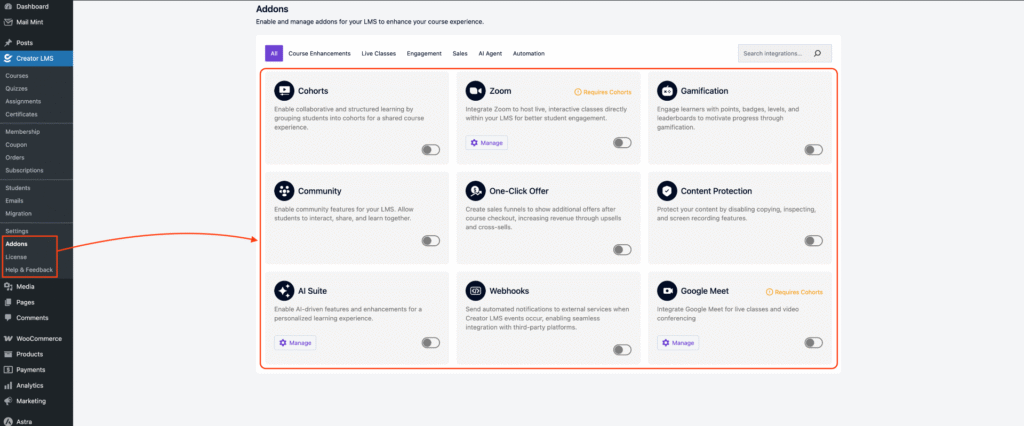This screenshot has height=426, width=1024.
Task: Click the Marketing megaphone icon
Action: point(8,401)
